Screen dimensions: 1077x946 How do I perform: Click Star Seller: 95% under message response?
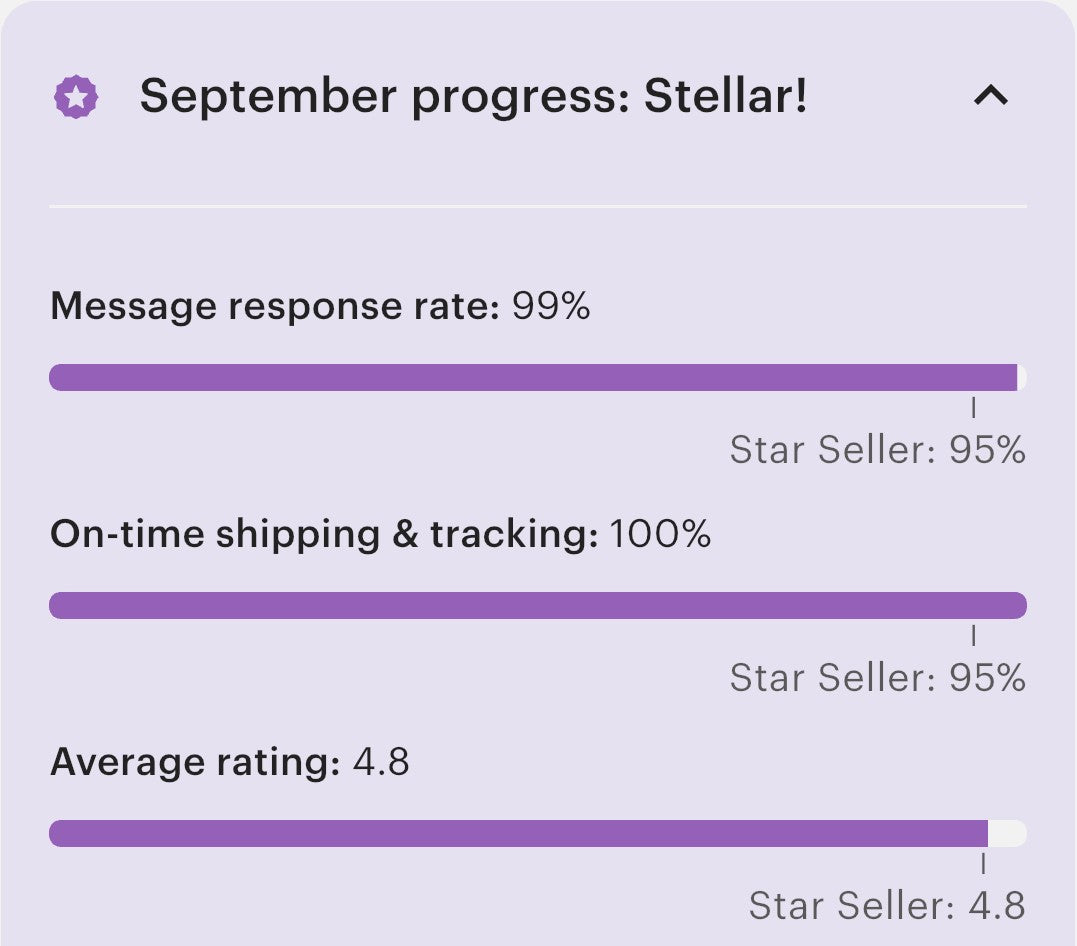pos(877,449)
